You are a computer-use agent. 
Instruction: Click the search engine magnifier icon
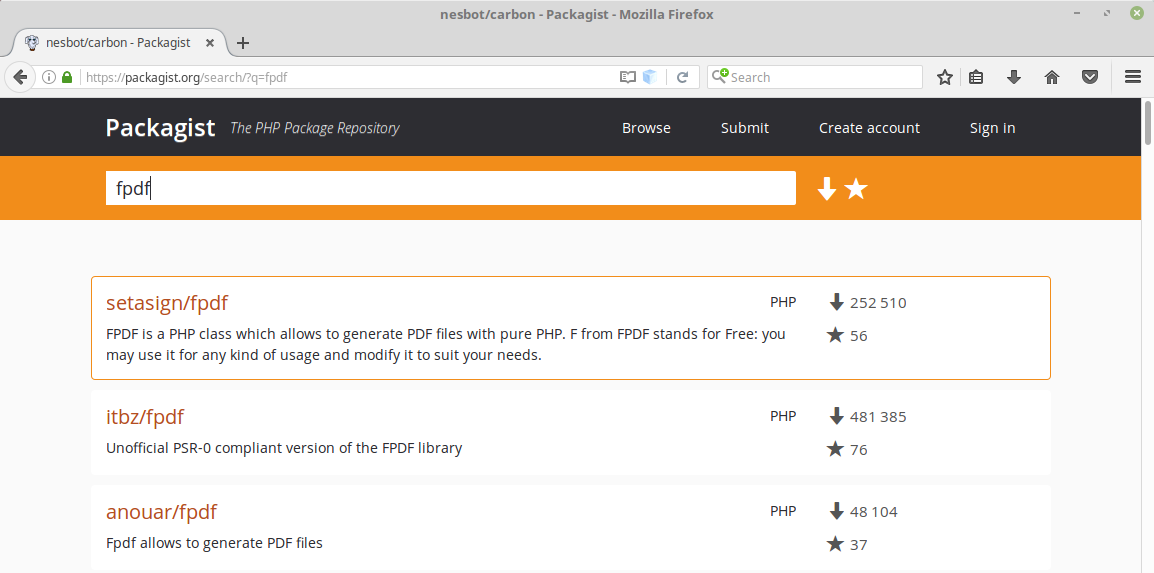pos(720,76)
